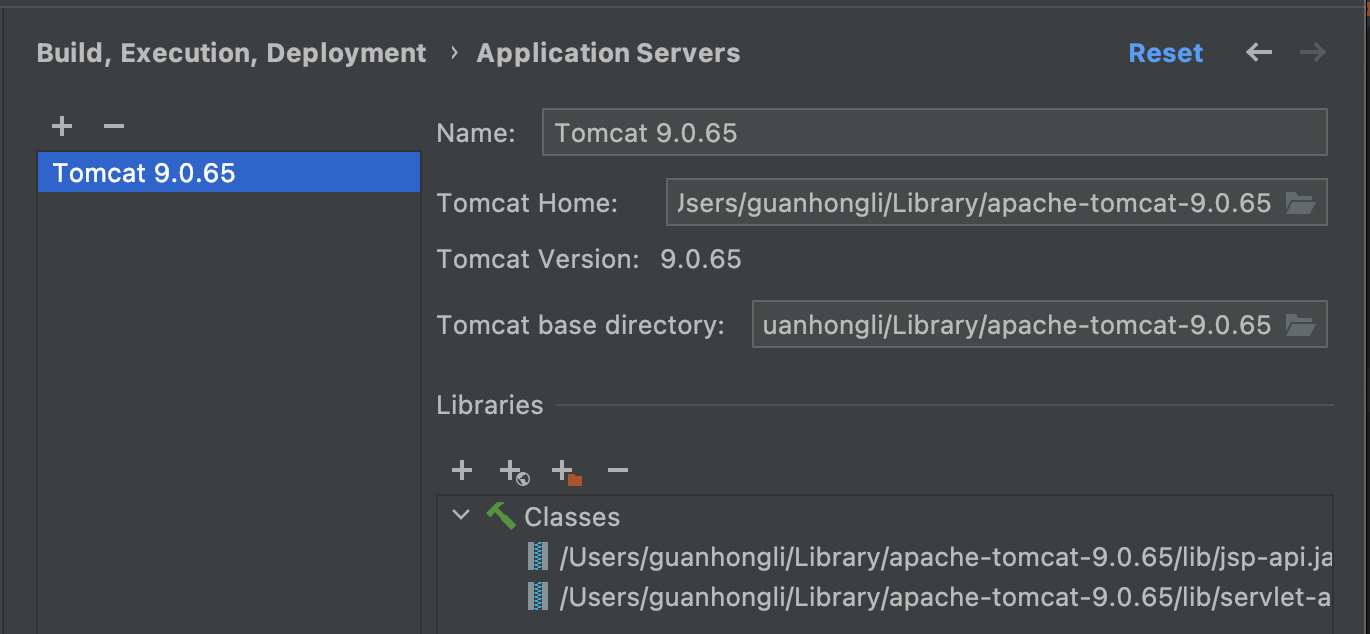Click the Libraries section heading
The width and height of the screenshot is (1370, 634).
click(x=490, y=405)
